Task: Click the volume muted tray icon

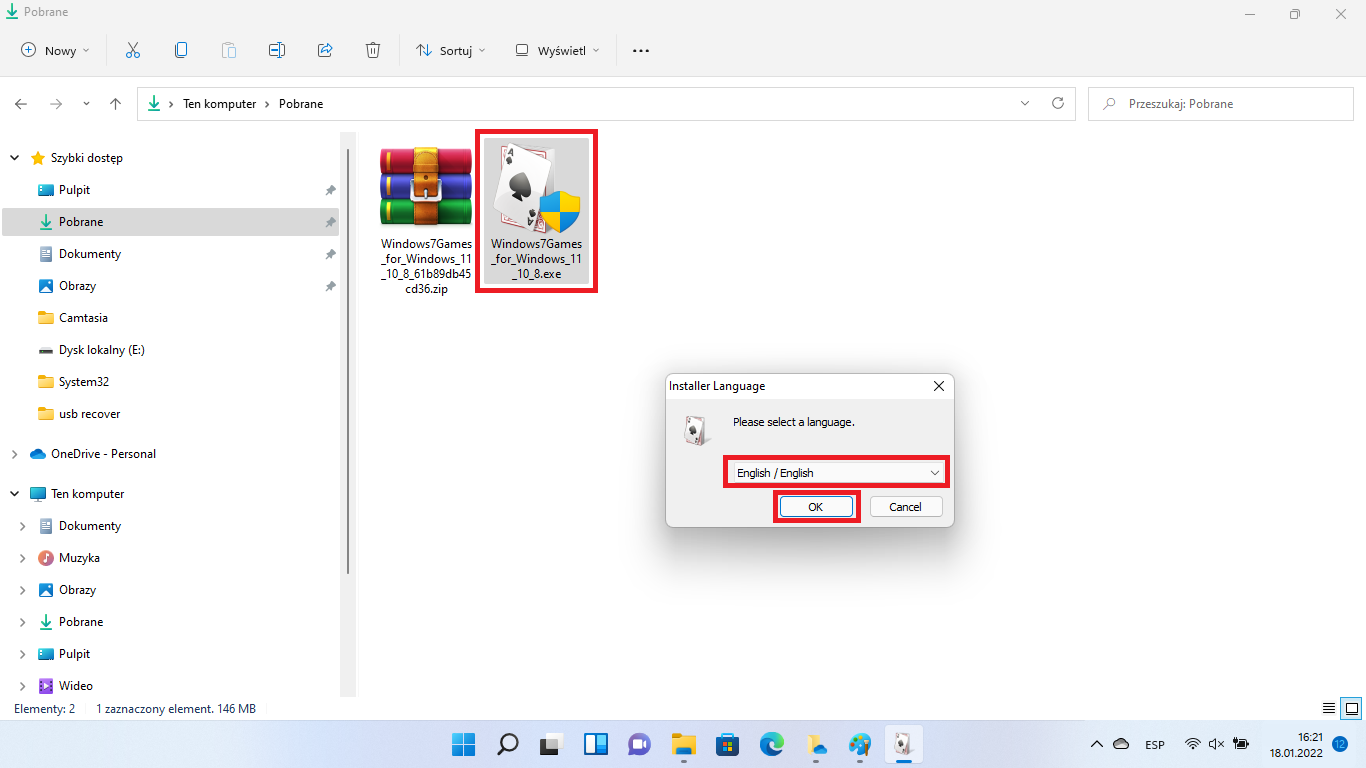Action: click(x=1217, y=744)
